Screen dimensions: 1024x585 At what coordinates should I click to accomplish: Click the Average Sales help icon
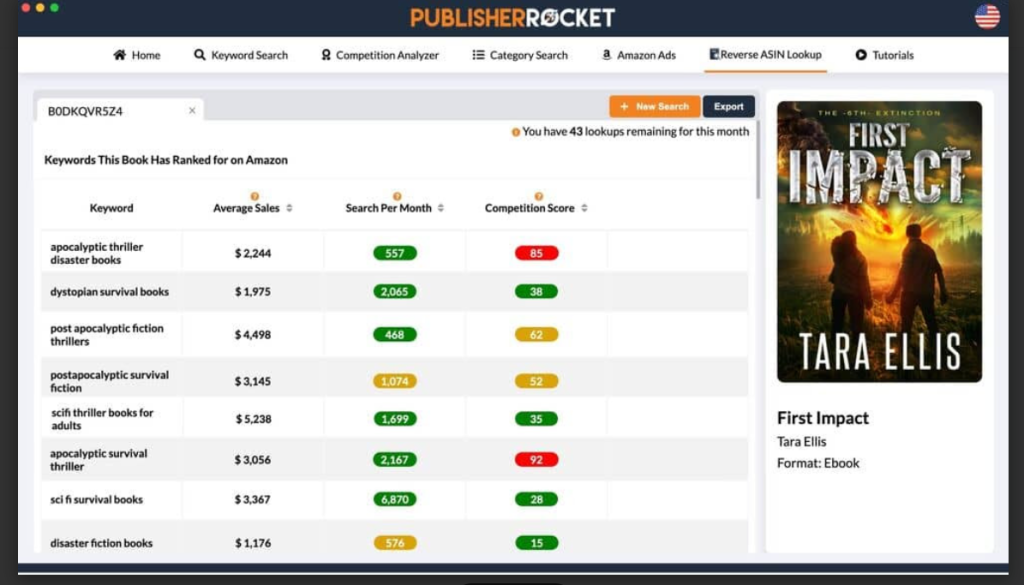coord(255,196)
